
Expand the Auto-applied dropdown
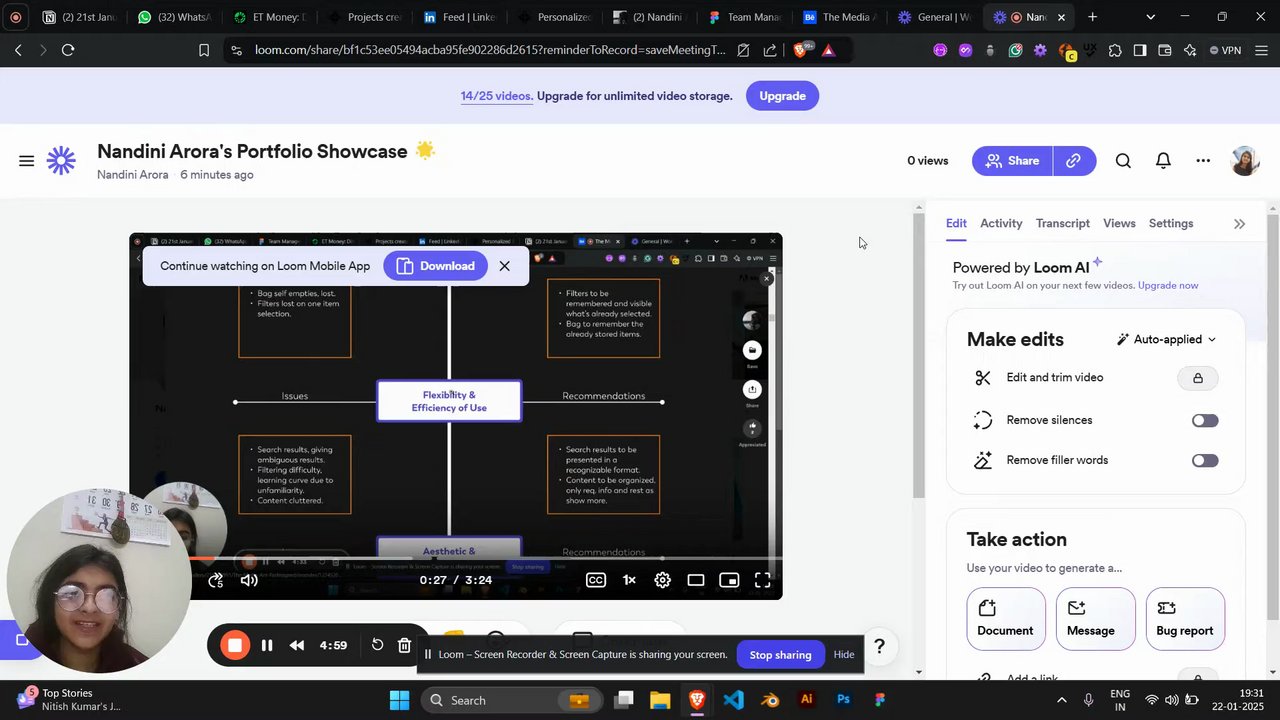pos(1167,340)
